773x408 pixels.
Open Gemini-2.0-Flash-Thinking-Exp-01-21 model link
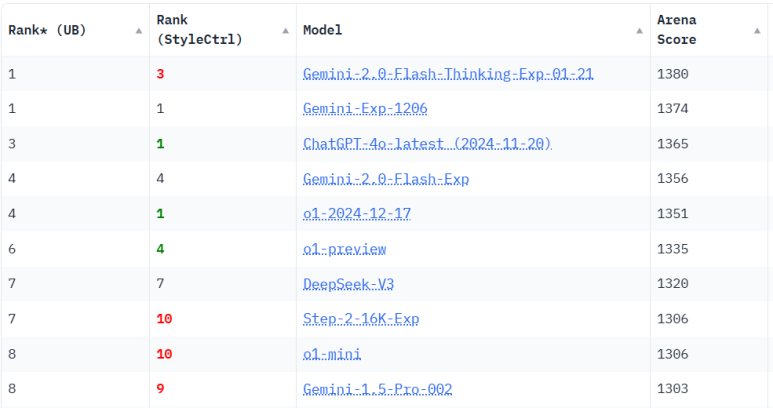coord(448,74)
